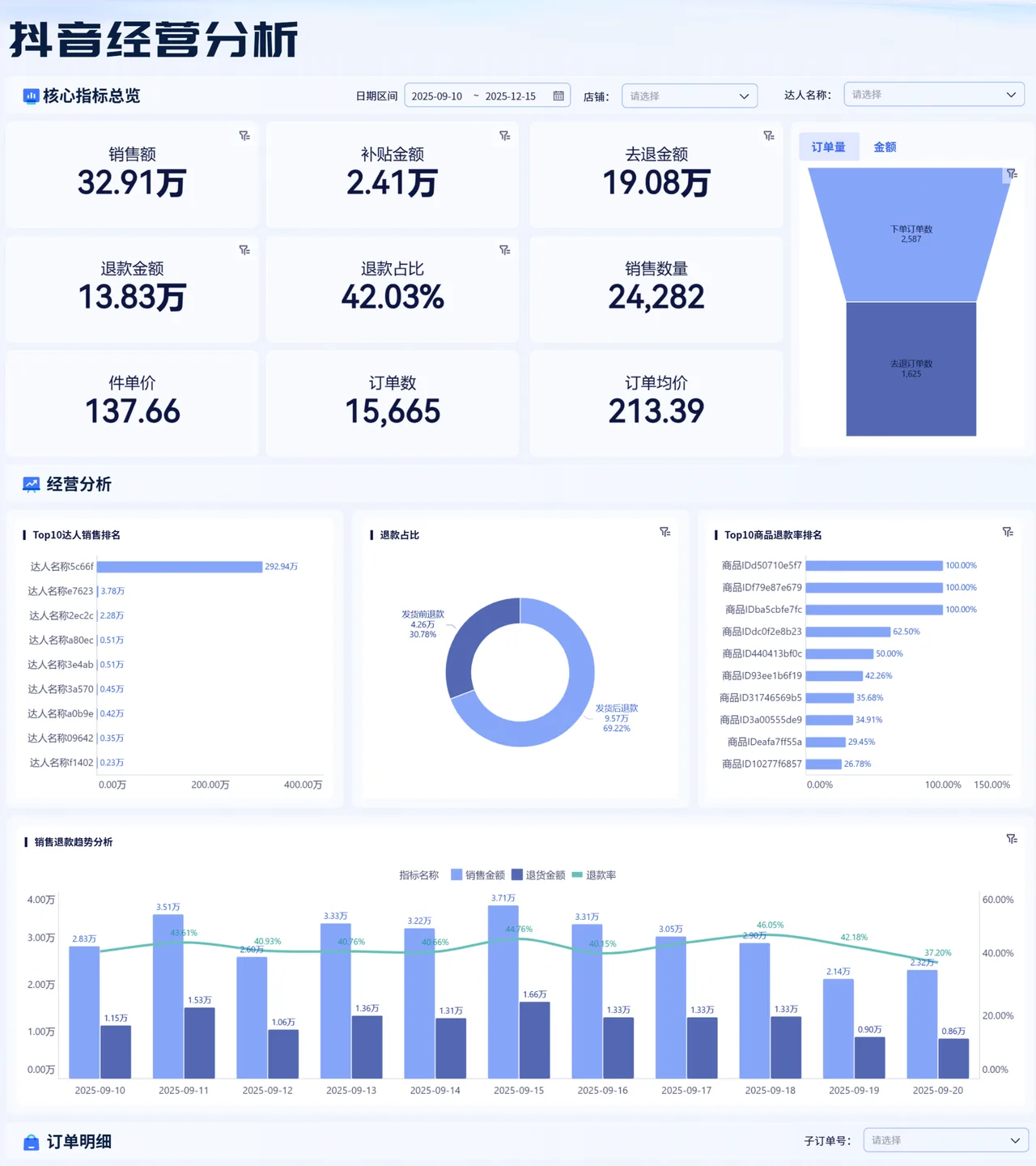Click the 抖音经营分析 dashboard title
Image resolution: width=1036 pixels, height=1166 pixels.
point(154,40)
